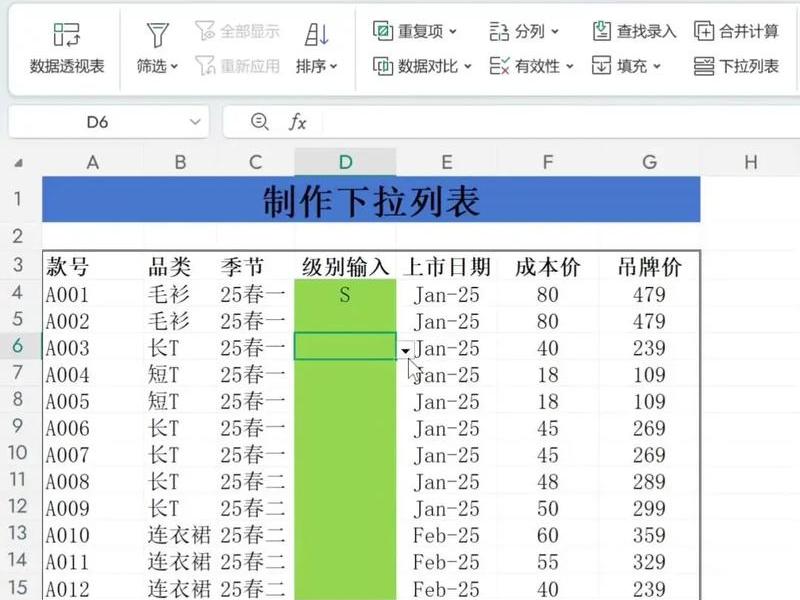Click cost value 60 in row 13

click(x=548, y=535)
